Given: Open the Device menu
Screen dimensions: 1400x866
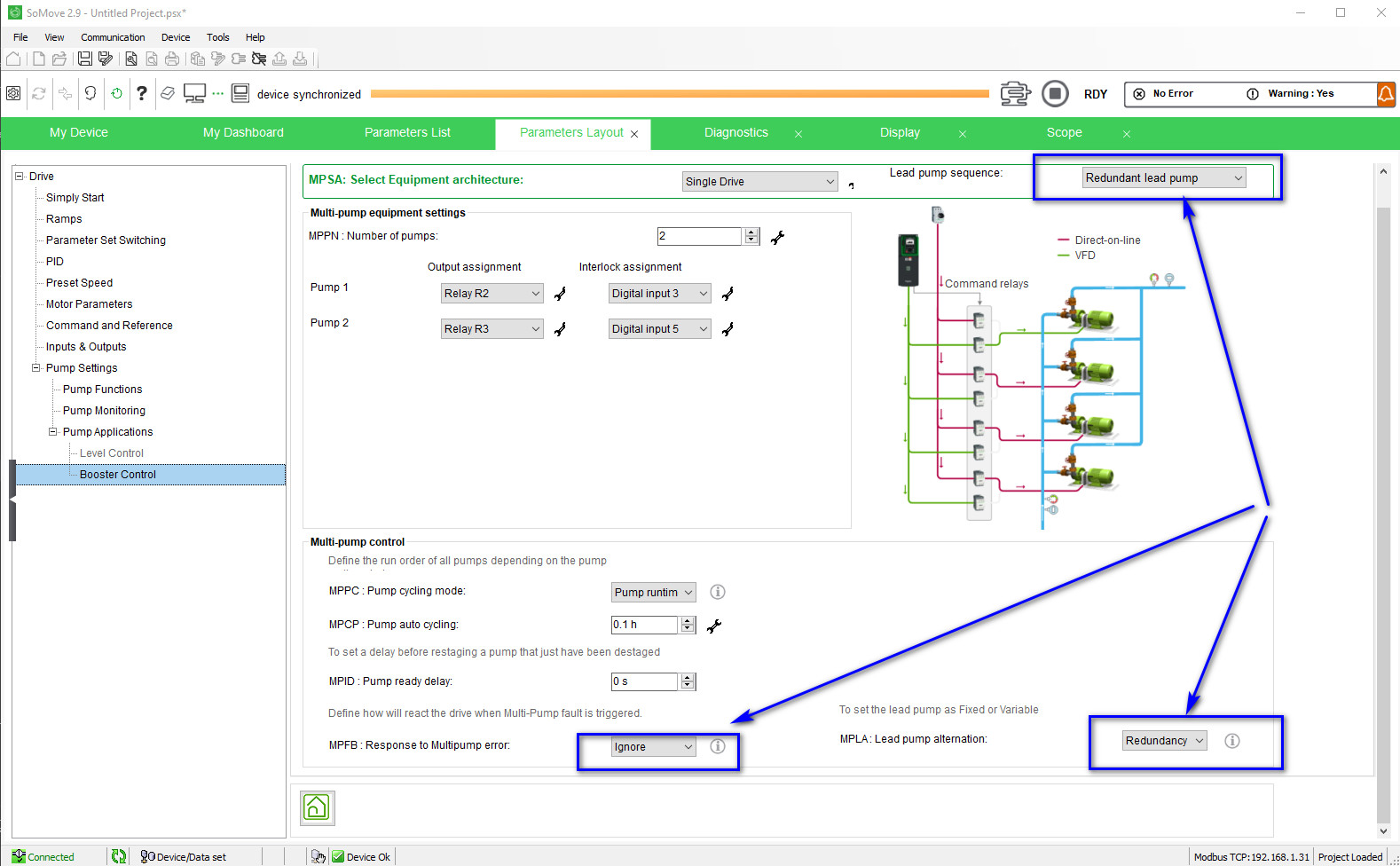Looking at the screenshot, I should (176, 37).
